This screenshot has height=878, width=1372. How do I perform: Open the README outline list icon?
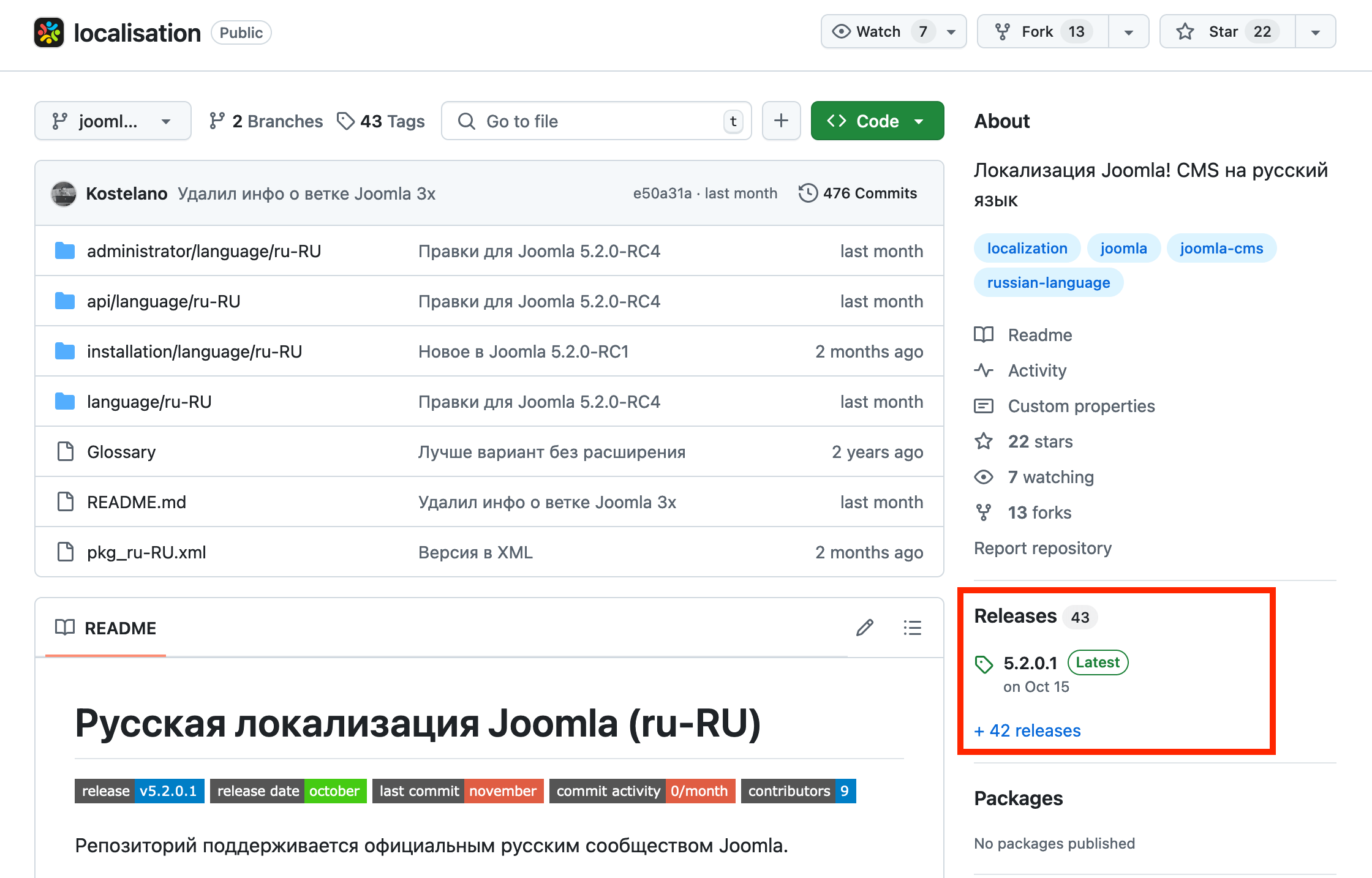pyautogui.click(x=912, y=628)
